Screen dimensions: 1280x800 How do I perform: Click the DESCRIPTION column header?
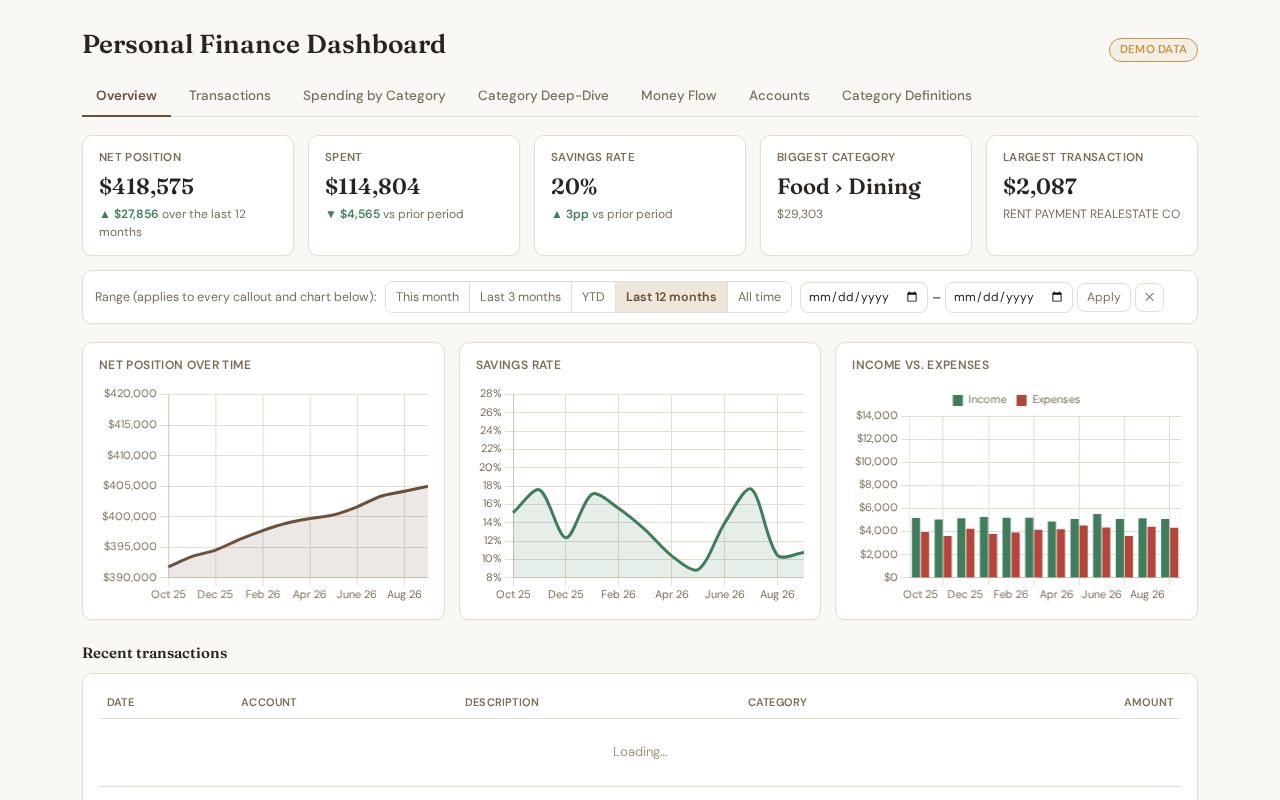502,703
